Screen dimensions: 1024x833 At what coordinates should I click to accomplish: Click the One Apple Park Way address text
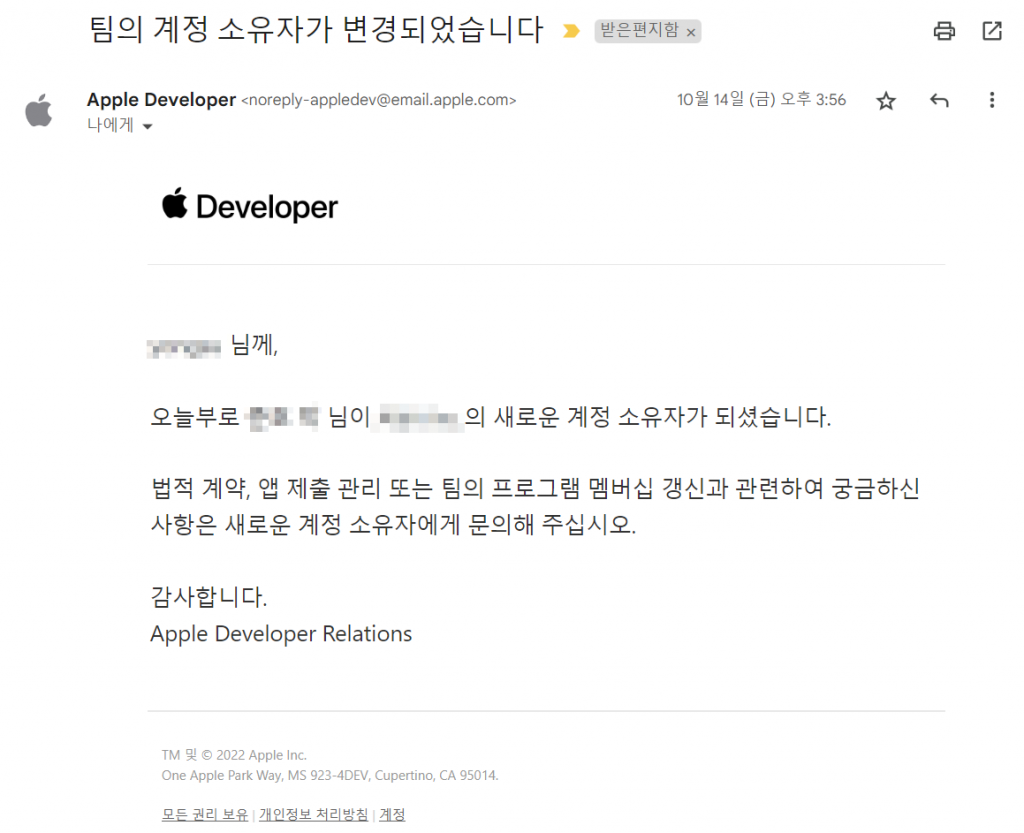(x=330, y=776)
